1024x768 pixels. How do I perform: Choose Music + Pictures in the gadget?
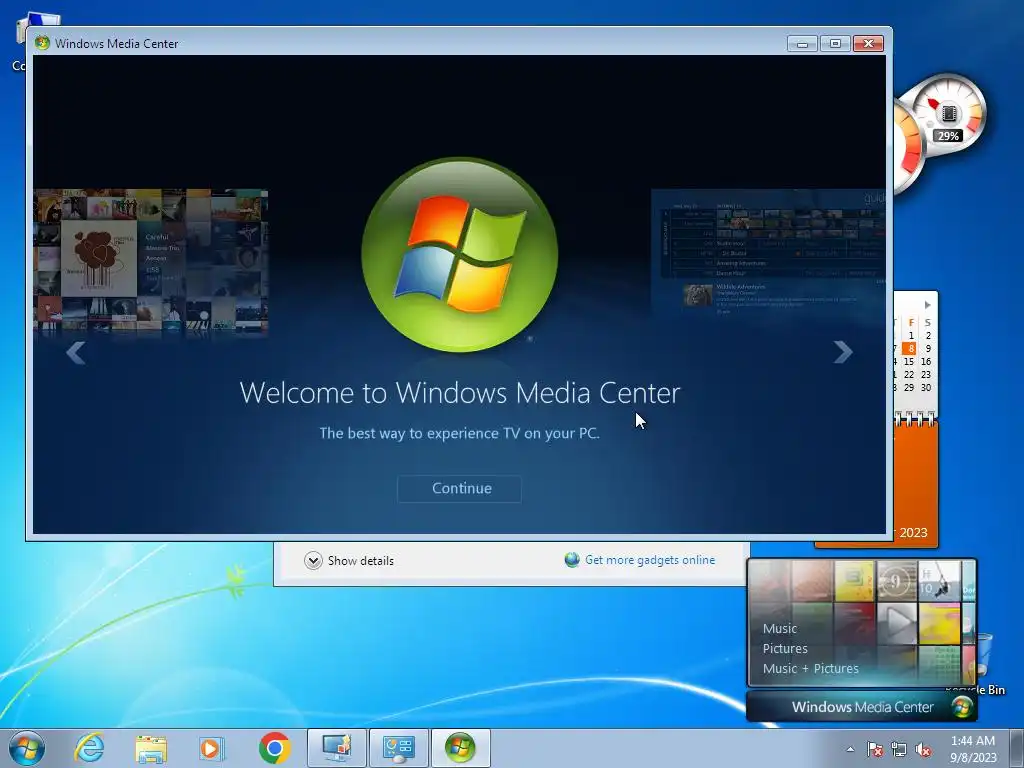click(810, 668)
